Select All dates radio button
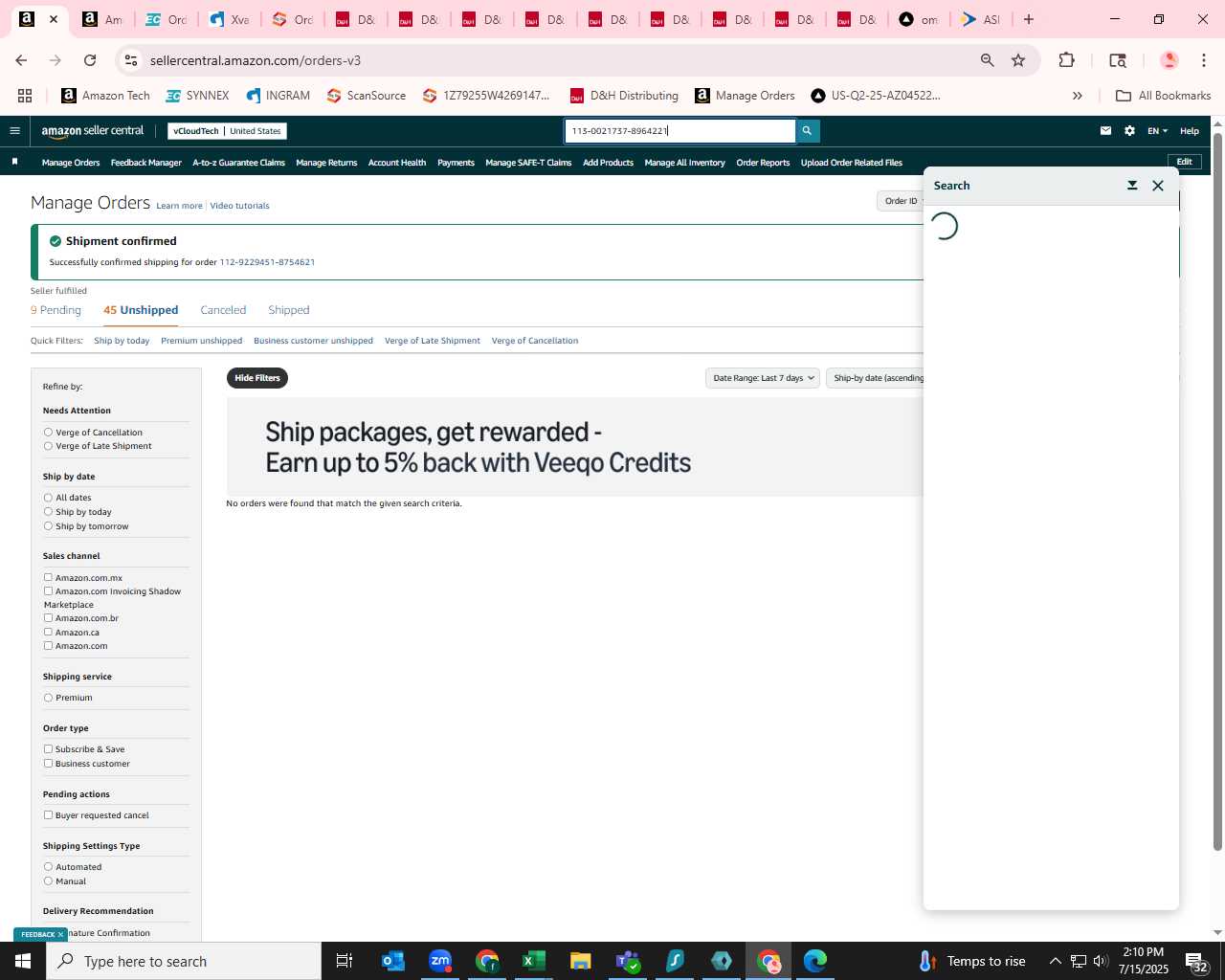 (x=48, y=498)
